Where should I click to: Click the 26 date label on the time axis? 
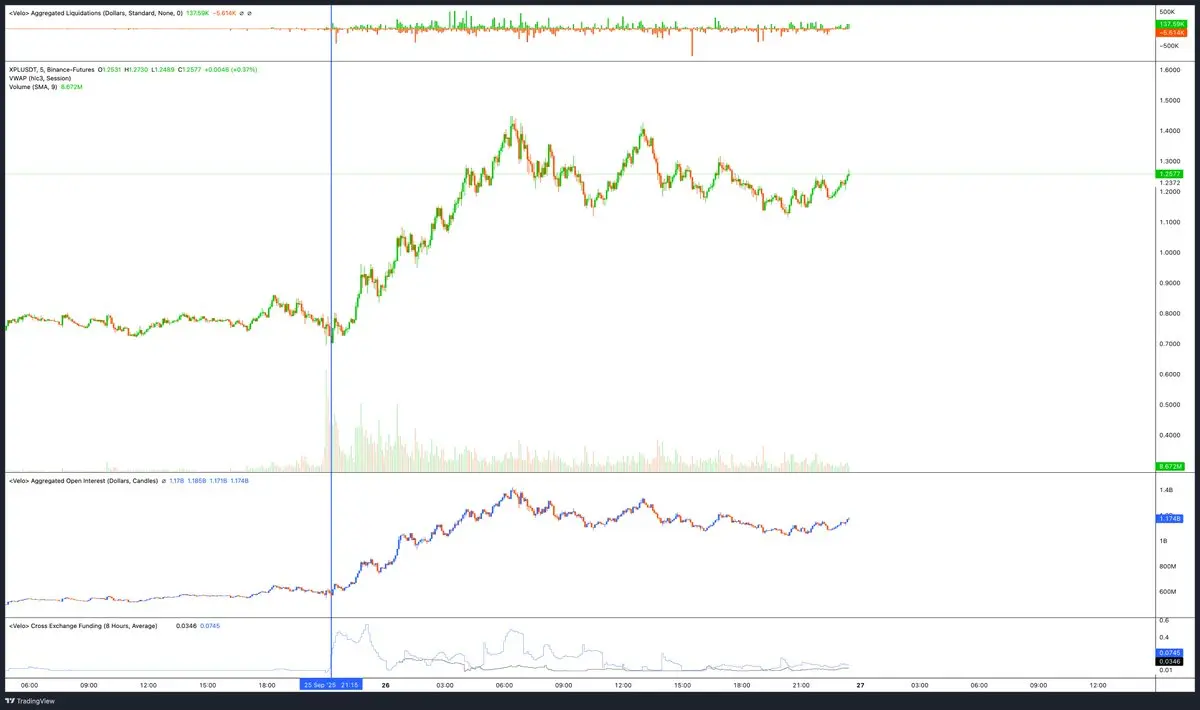point(386,685)
